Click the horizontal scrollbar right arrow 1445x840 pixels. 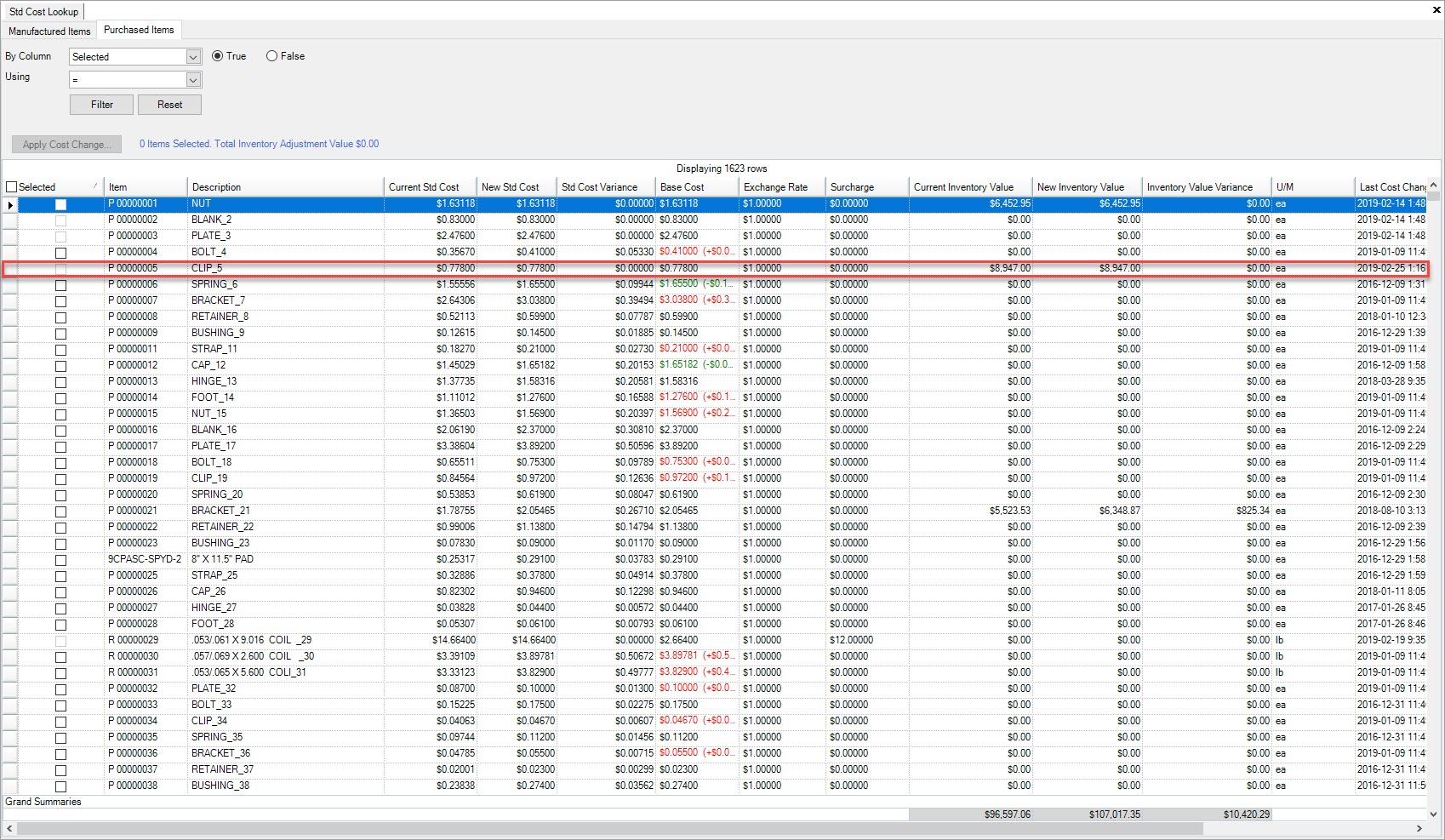pos(1419,828)
